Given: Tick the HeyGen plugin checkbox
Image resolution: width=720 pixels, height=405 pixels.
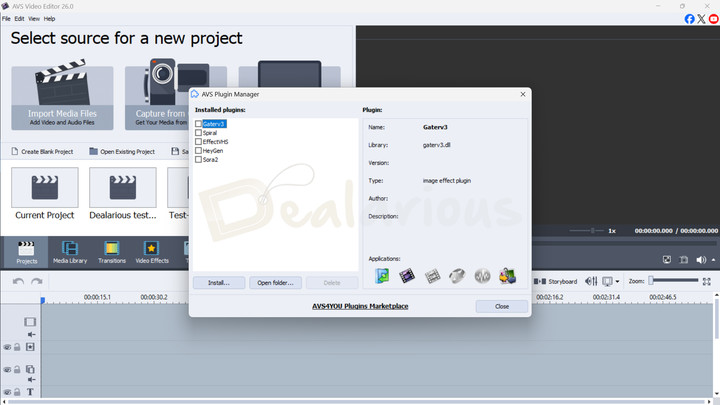Looking at the screenshot, I should tap(198, 151).
